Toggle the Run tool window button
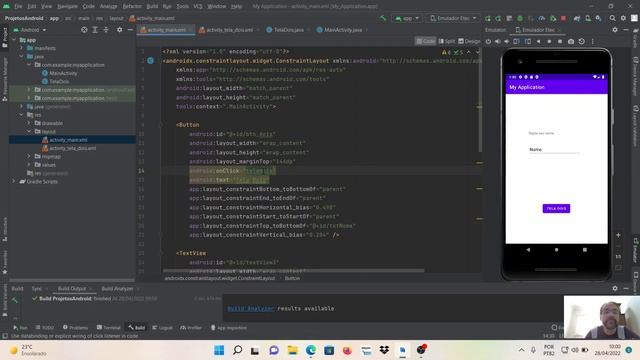The image size is (640, 360). tap(20, 327)
